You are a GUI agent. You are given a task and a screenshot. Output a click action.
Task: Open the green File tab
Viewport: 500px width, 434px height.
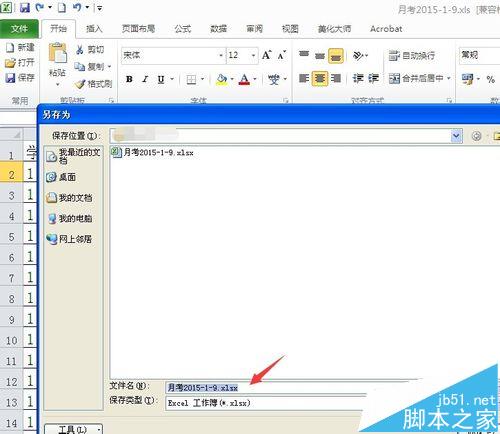click(19, 29)
